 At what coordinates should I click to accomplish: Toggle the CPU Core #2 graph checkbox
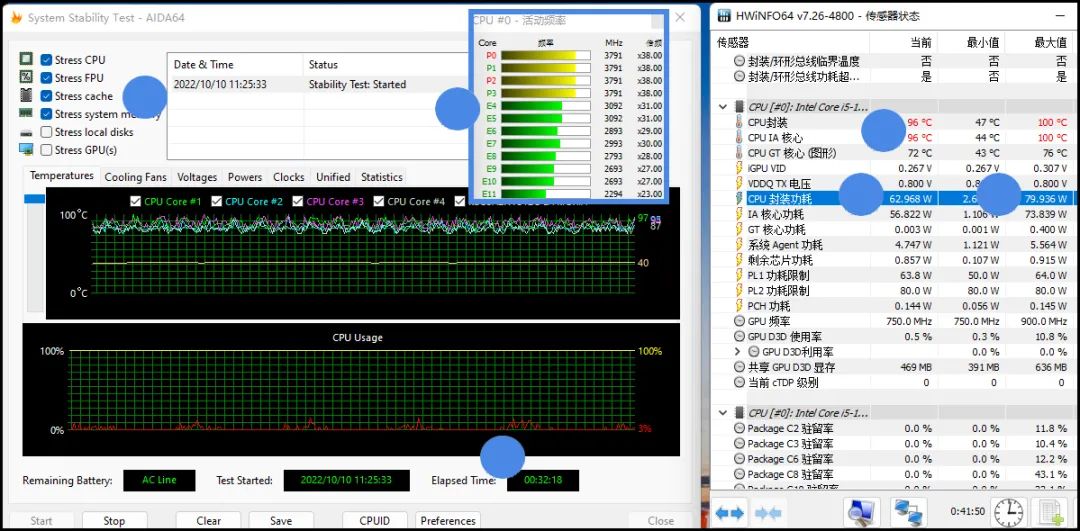click(217, 201)
